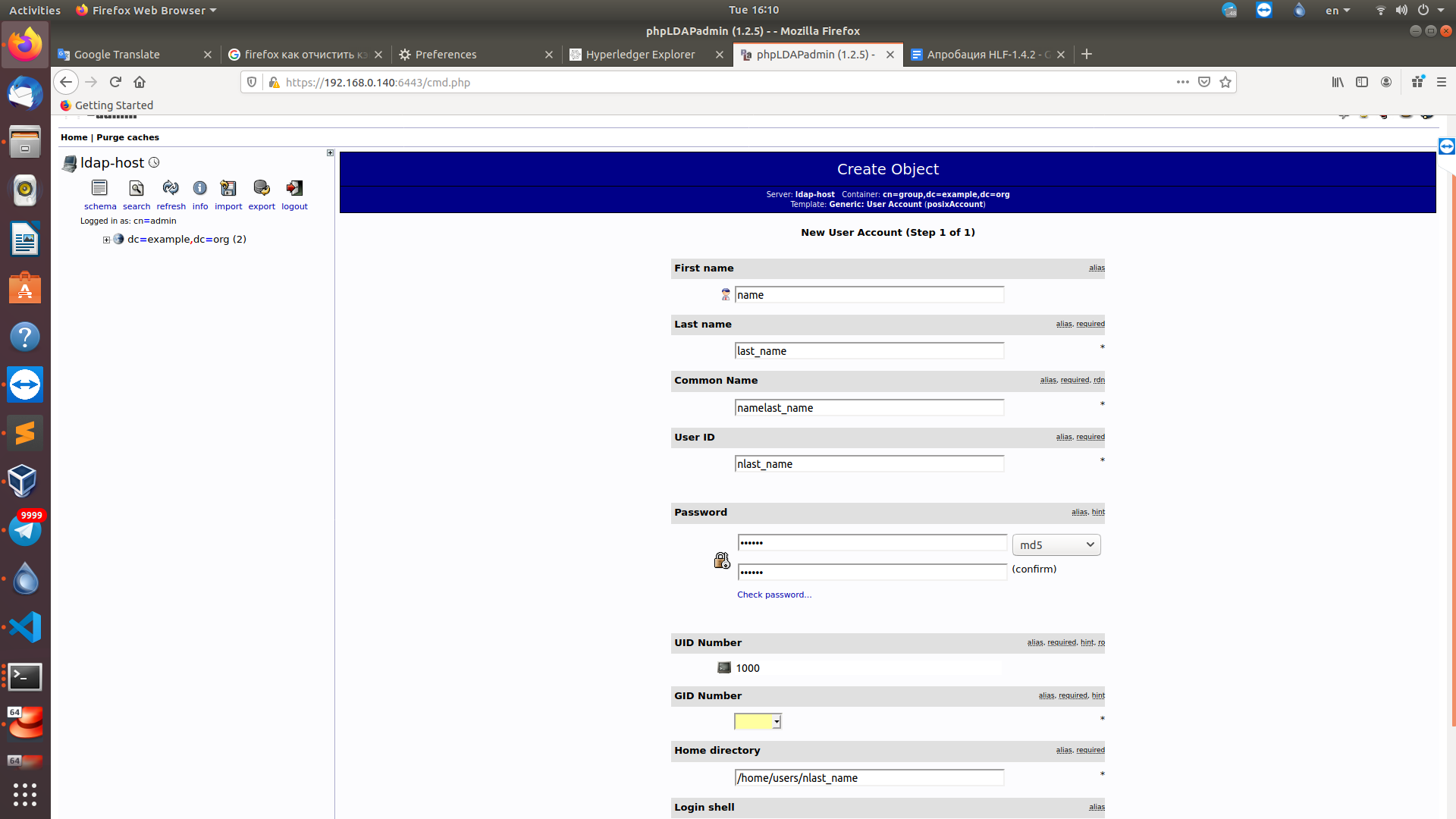
Task: Click the First name input field
Action: point(868,295)
